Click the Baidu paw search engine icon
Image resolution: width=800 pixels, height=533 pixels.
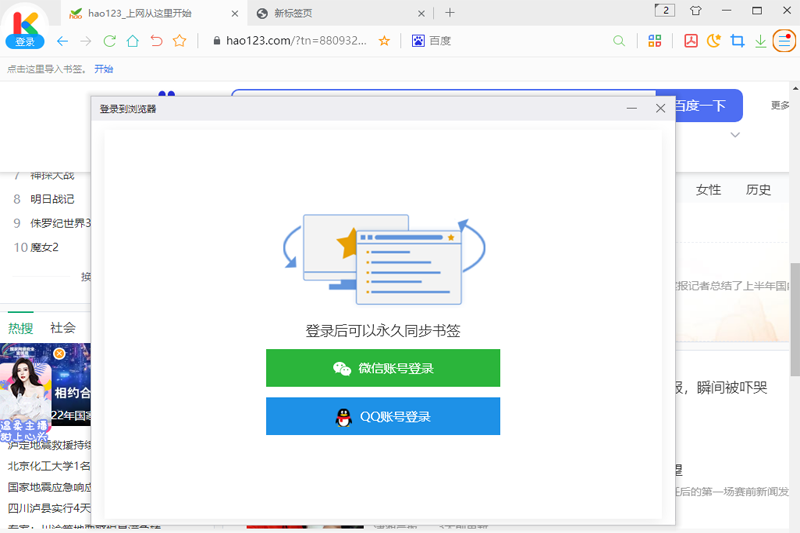(x=418, y=41)
